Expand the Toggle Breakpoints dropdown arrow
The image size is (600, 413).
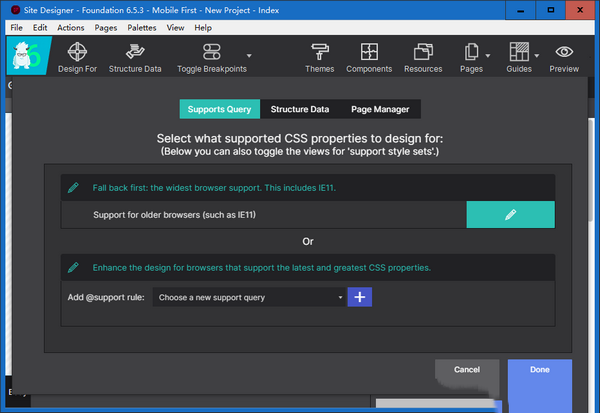tap(249, 56)
